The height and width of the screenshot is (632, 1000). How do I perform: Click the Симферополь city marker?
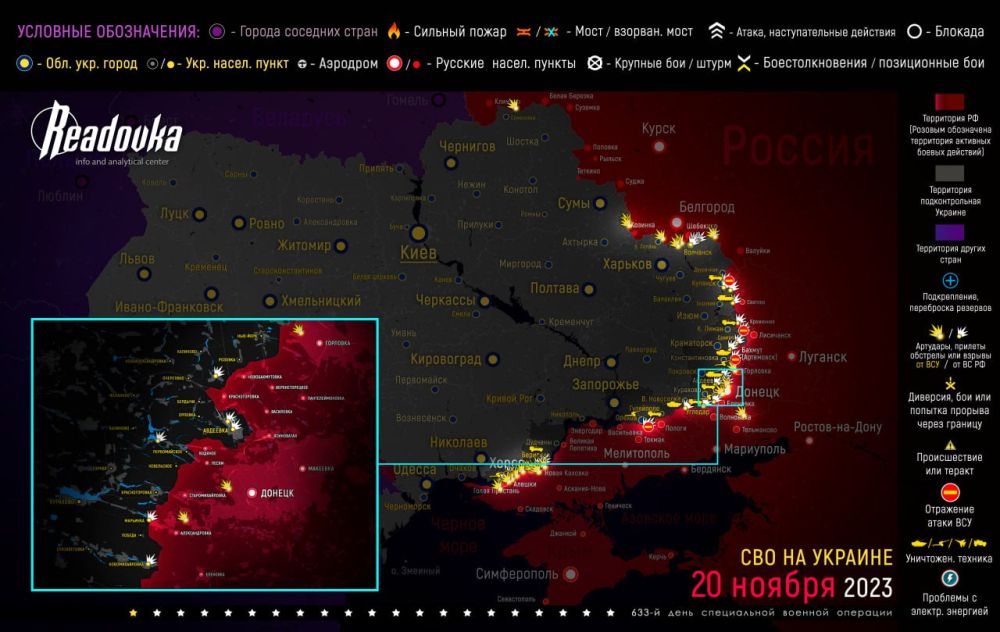(571, 574)
